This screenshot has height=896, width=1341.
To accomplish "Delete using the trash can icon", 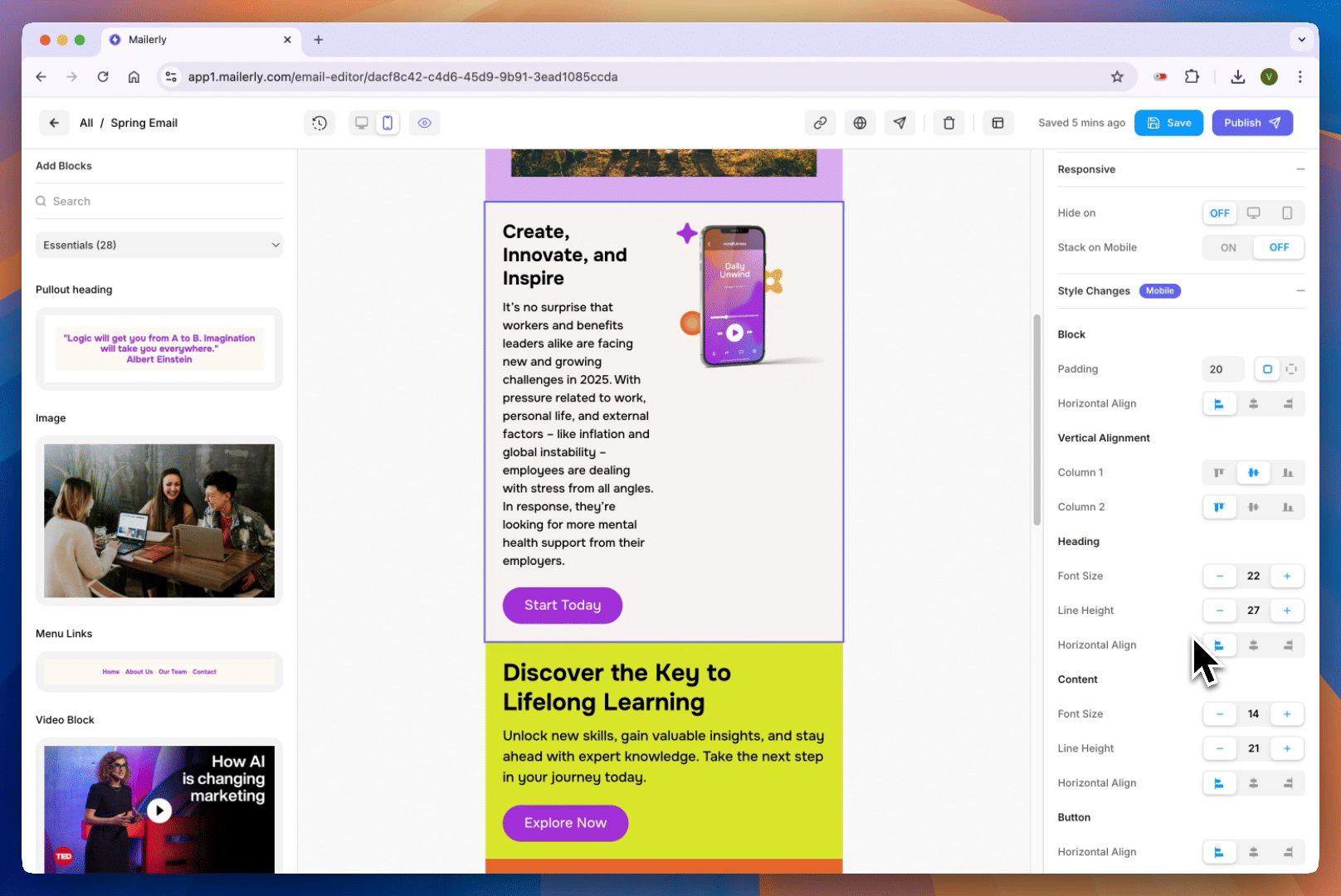I will point(948,123).
